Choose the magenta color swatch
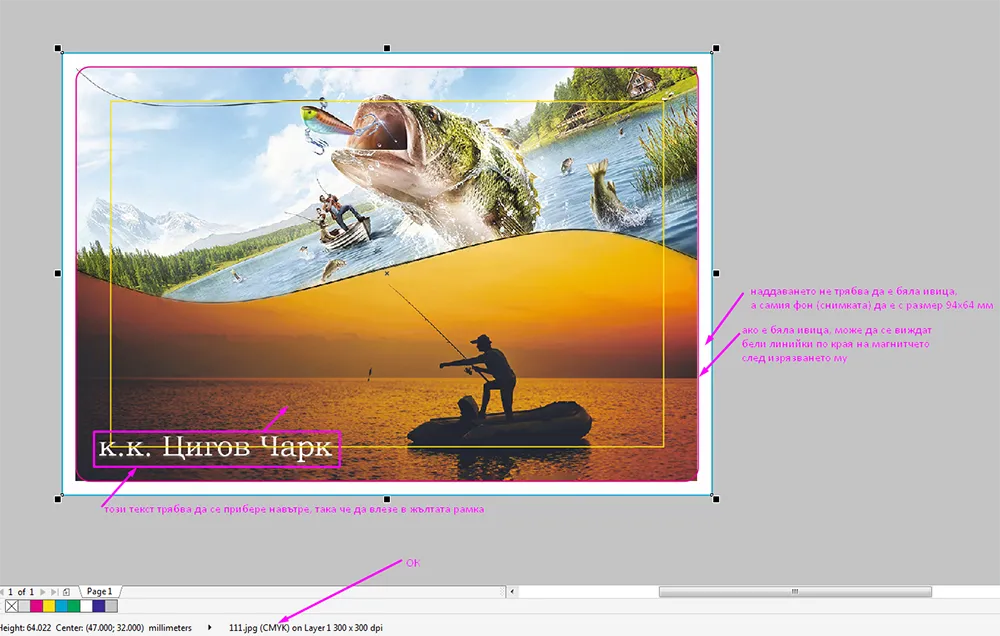 point(36,606)
